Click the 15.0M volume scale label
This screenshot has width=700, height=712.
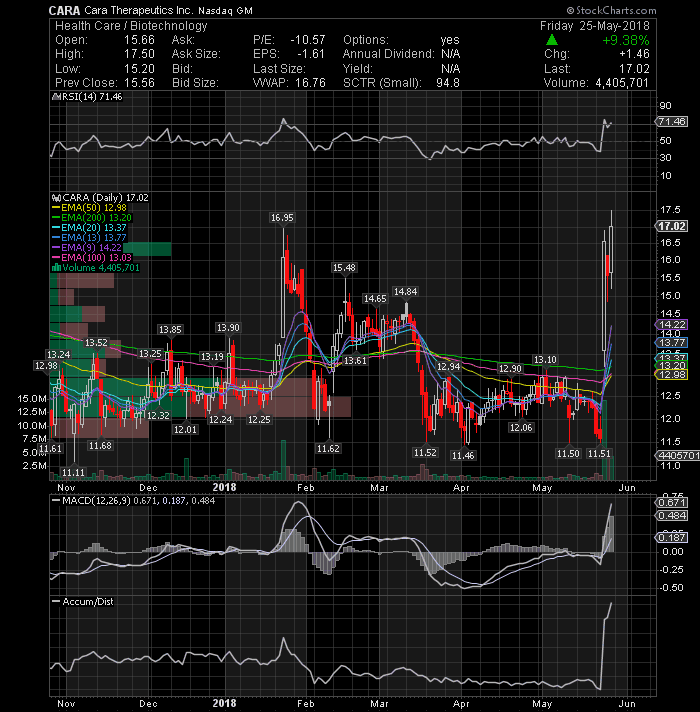pos(32,399)
